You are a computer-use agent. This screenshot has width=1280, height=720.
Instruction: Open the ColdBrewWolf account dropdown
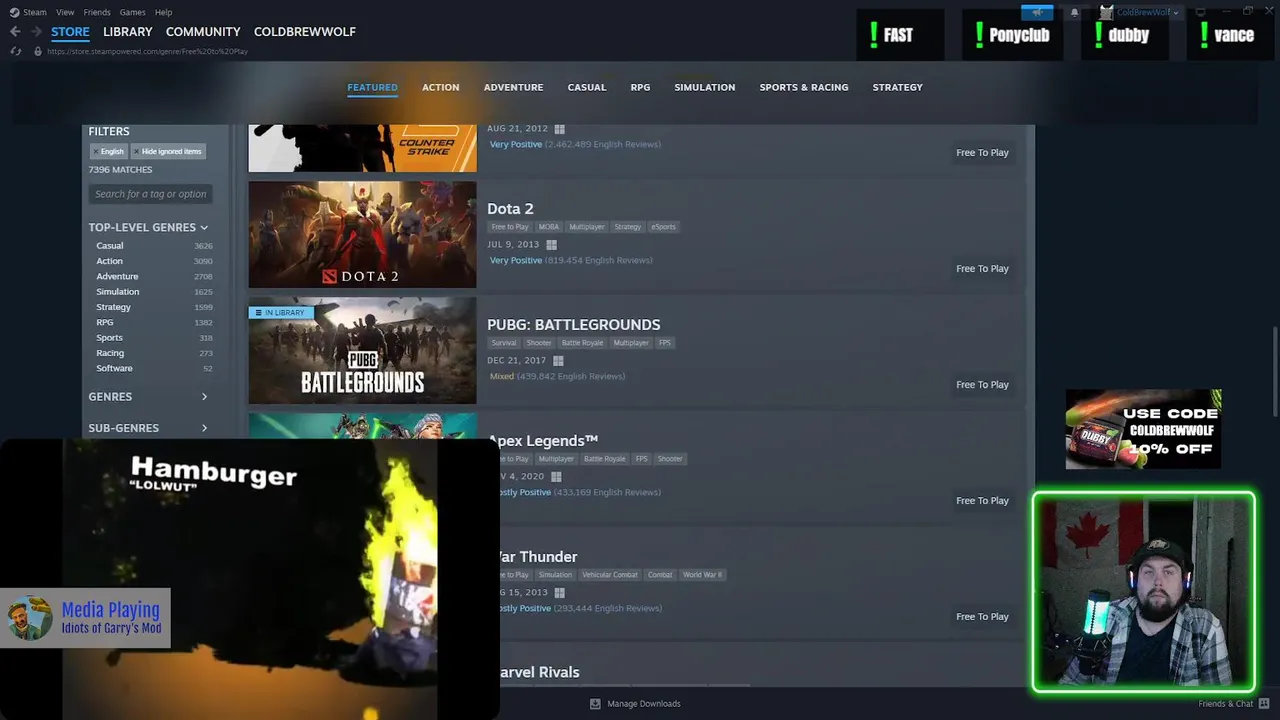tap(1148, 12)
